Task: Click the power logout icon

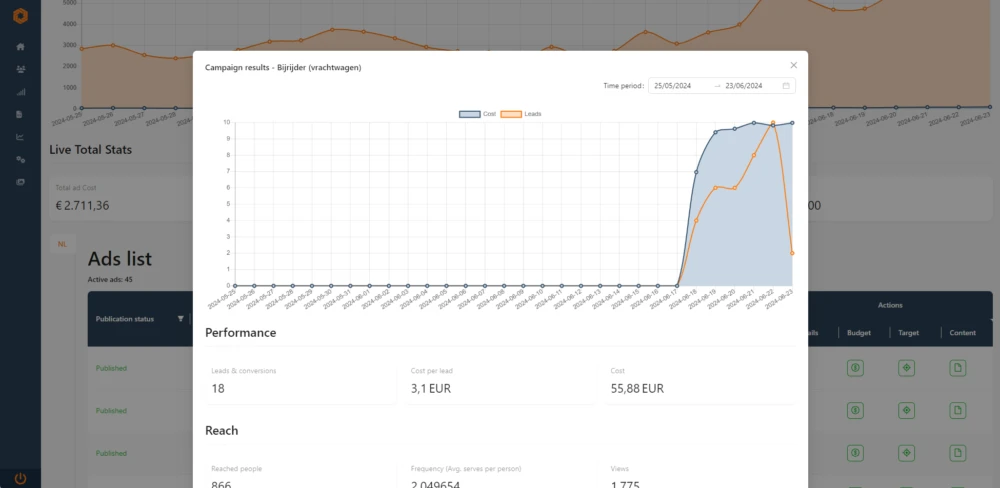Action: tap(20, 478)
